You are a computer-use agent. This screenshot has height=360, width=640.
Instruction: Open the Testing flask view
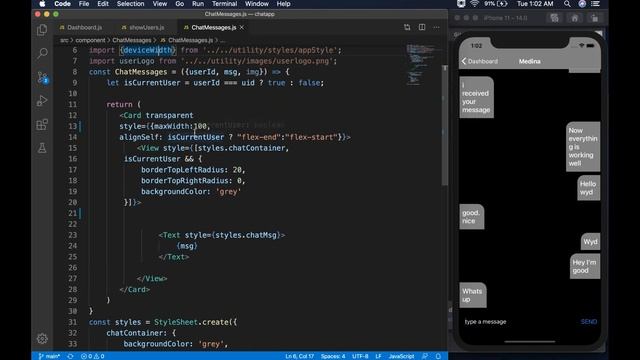pyautogui.click(x=42, y=148)
